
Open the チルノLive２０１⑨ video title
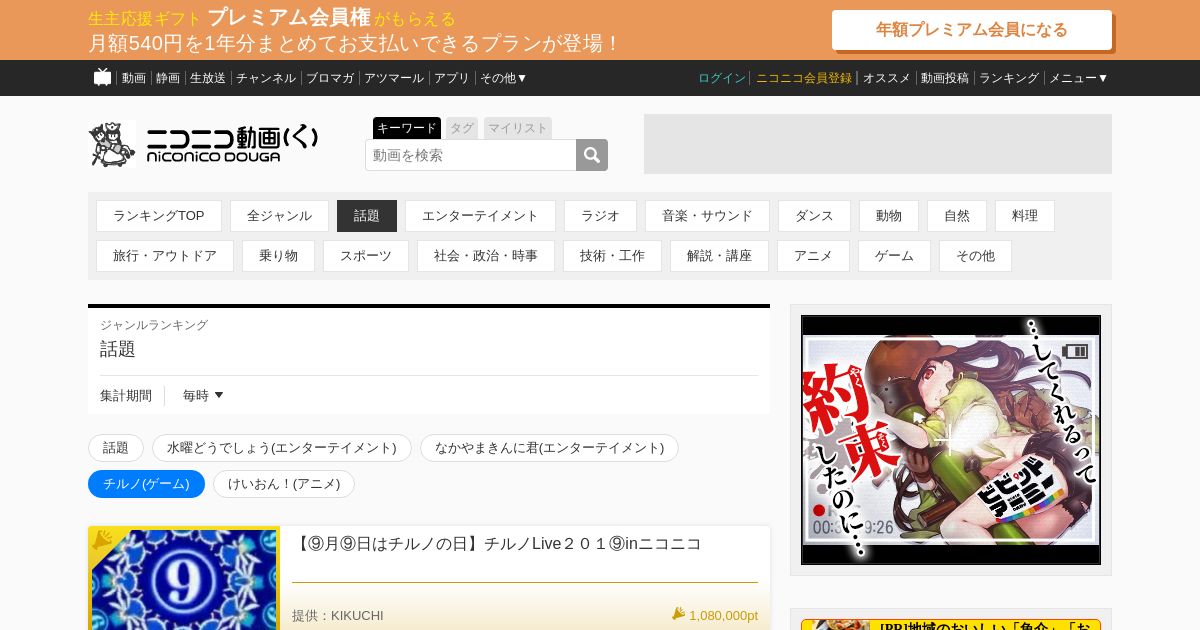(x=497, y=544)
